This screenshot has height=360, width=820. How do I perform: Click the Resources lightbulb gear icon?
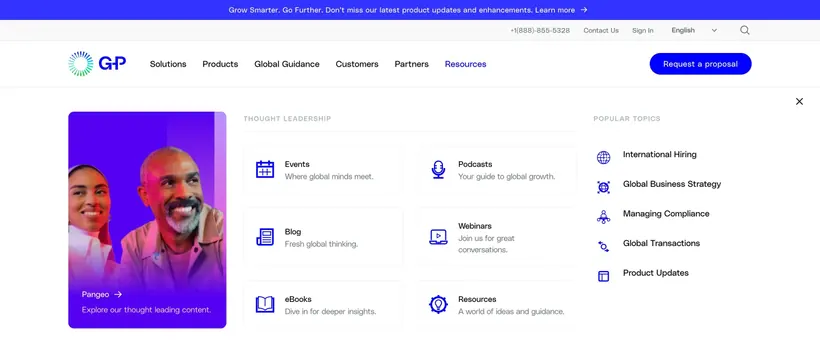(x=438, y=305)
